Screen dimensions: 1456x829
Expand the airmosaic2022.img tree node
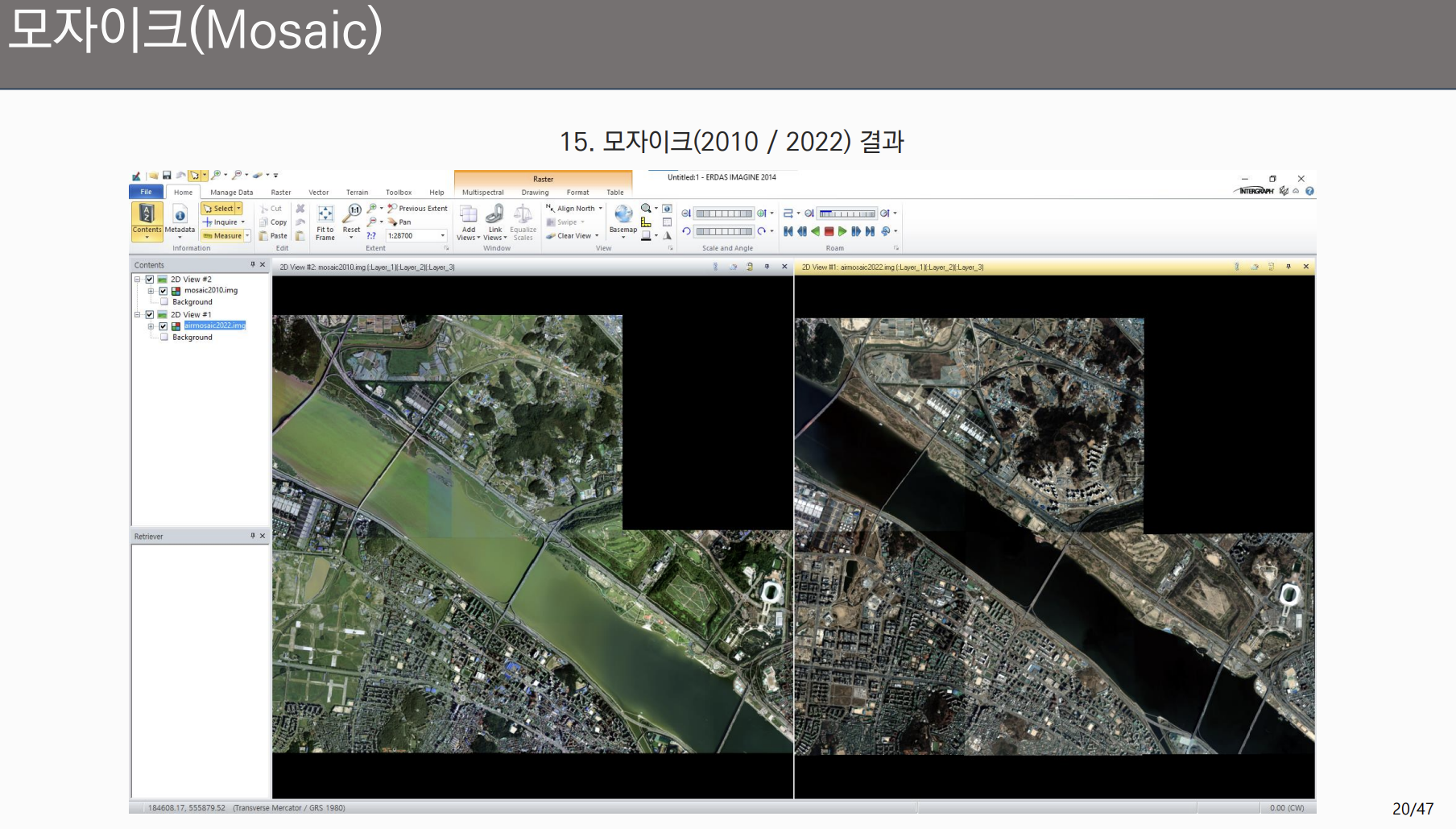pos(151,326)
